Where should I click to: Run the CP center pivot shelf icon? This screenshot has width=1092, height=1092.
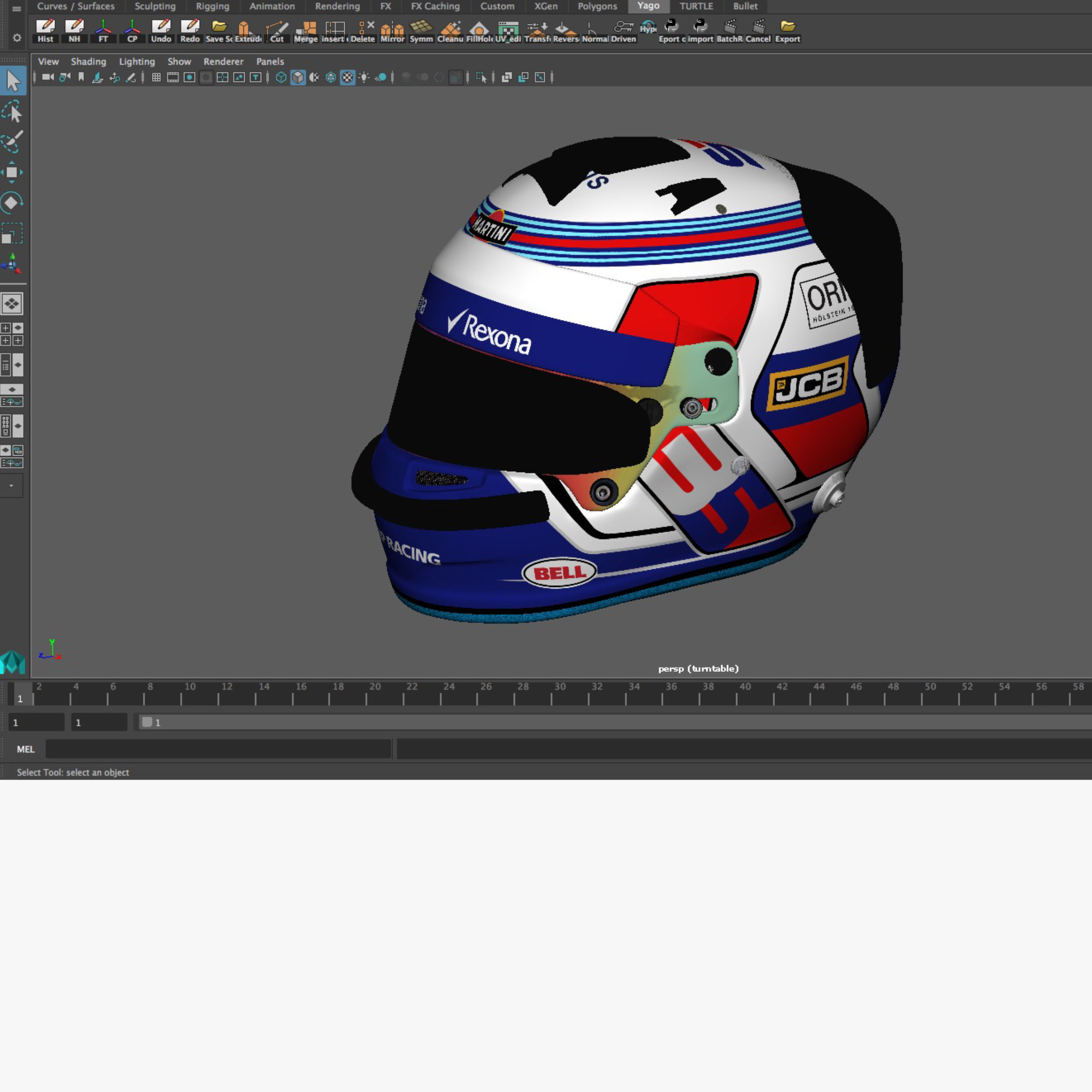pyautogui.click(x=132, y=31)
